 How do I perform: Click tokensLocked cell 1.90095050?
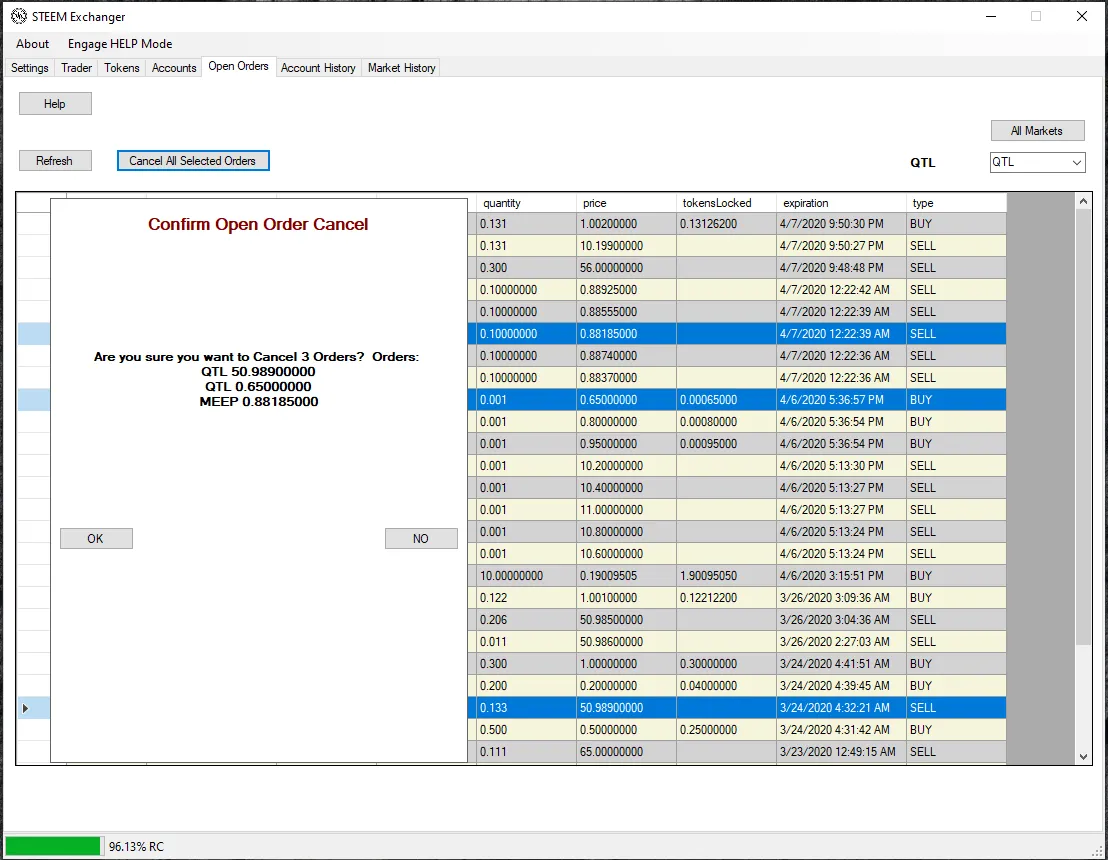click(726, 576)
